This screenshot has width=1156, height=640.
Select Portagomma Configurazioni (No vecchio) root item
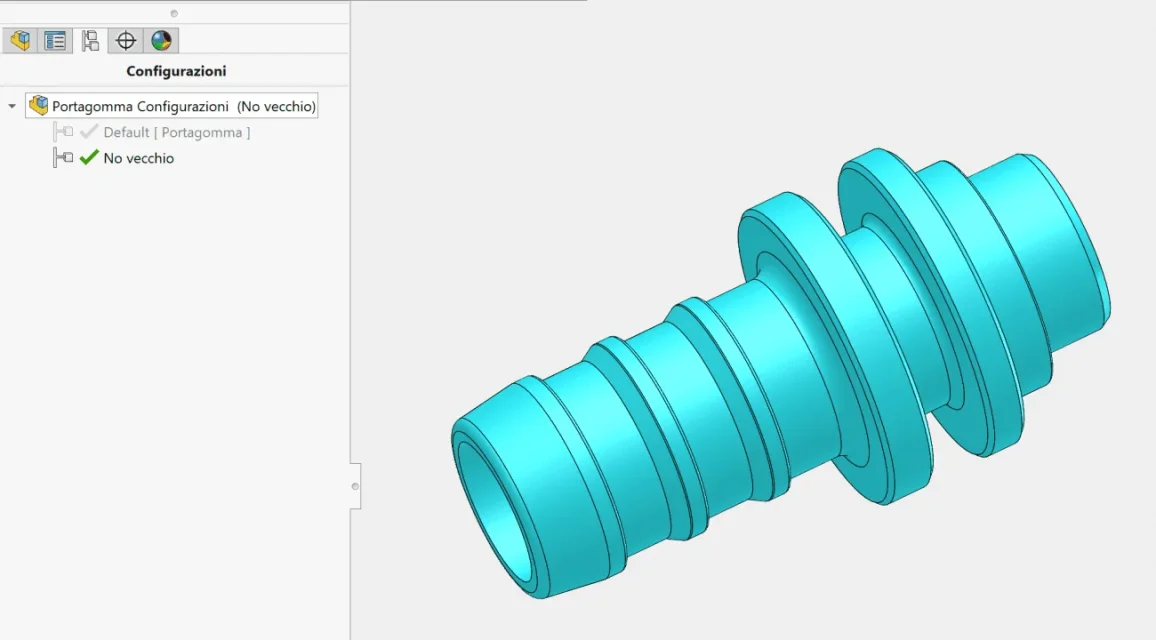(x=172, y=106)
